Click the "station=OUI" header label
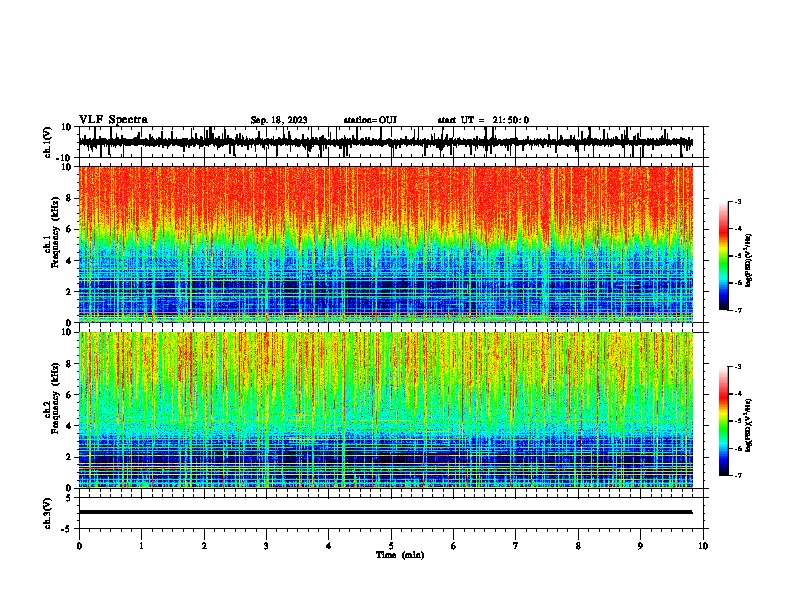 pos(370,120)
